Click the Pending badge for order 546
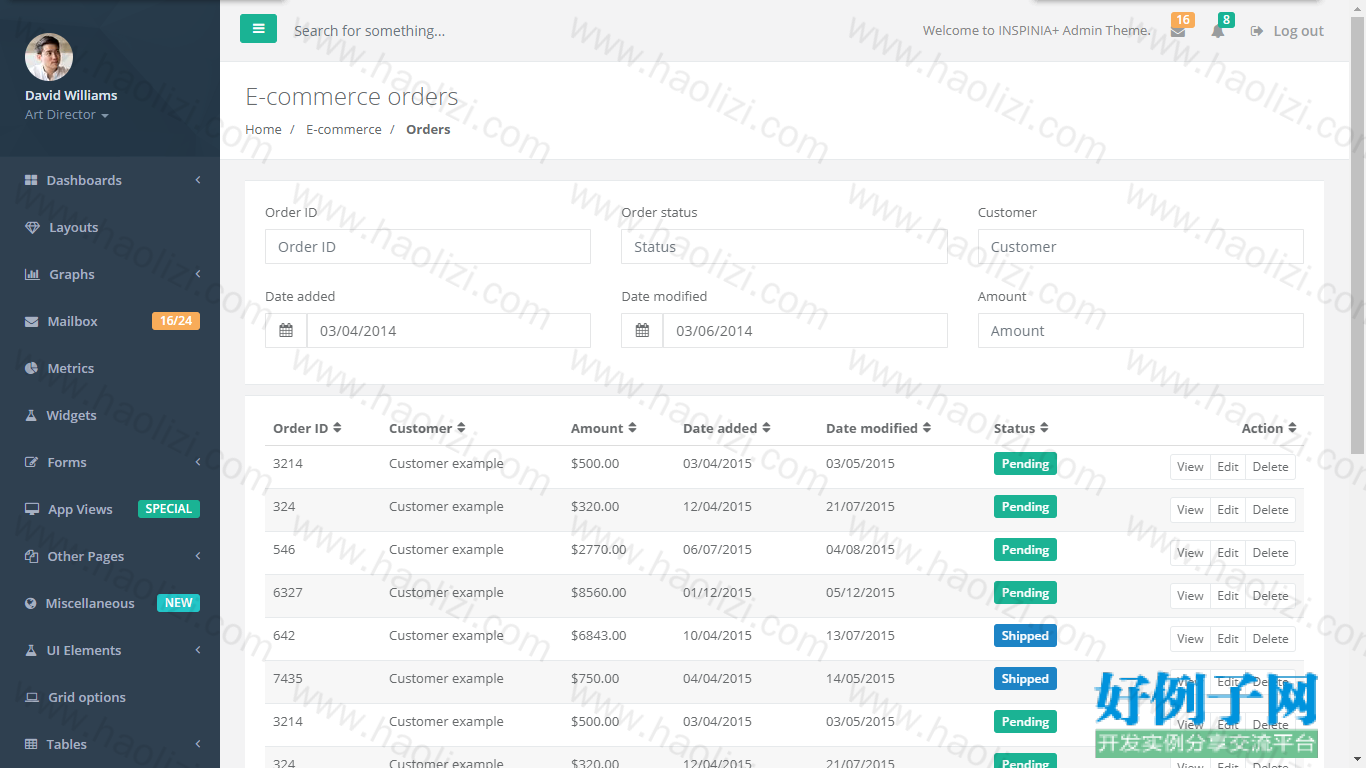The height and width of the screenshot is (768, 1366). coord(1025,550)
